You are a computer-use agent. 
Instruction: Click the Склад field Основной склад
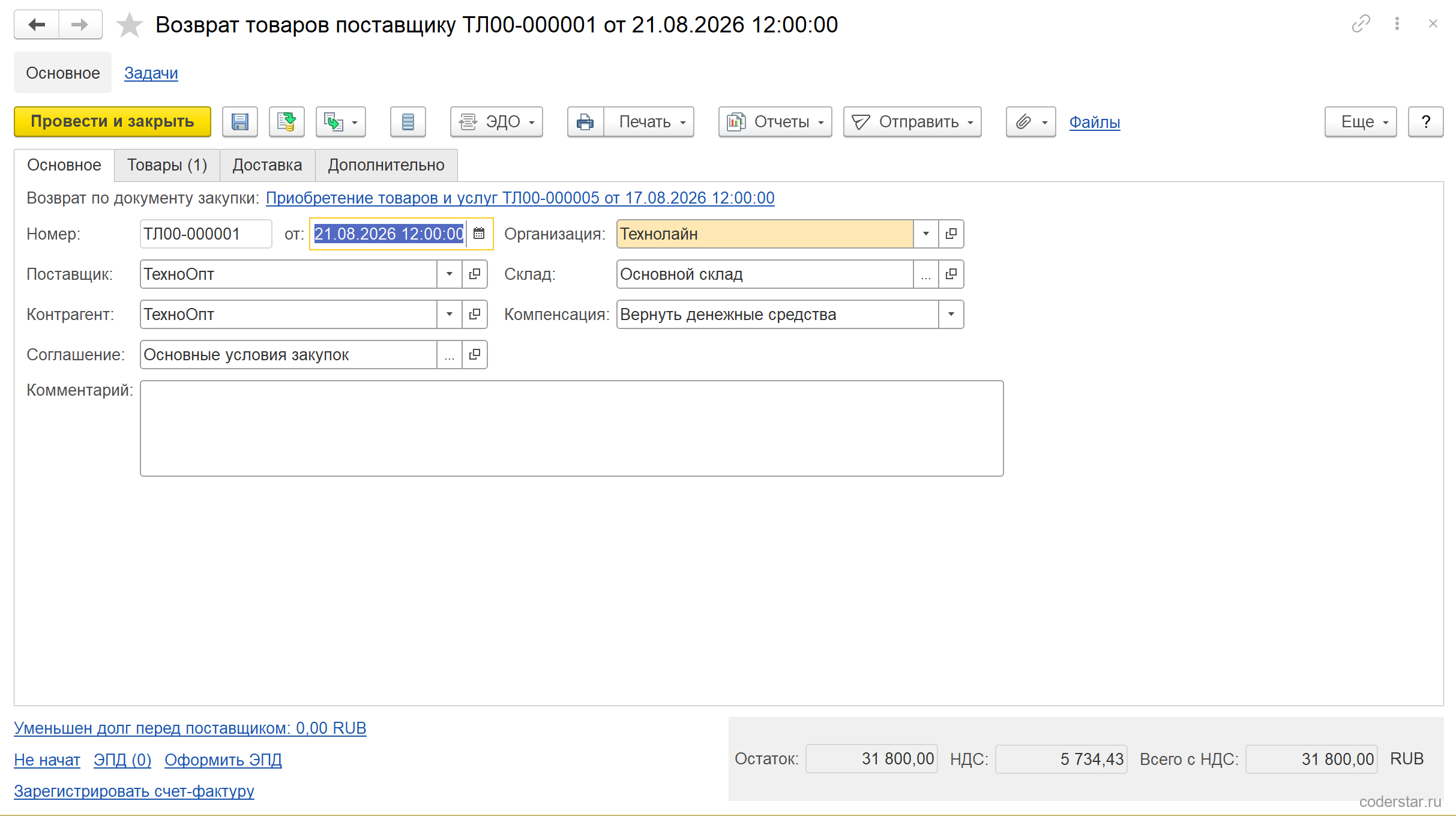point(765,274)
